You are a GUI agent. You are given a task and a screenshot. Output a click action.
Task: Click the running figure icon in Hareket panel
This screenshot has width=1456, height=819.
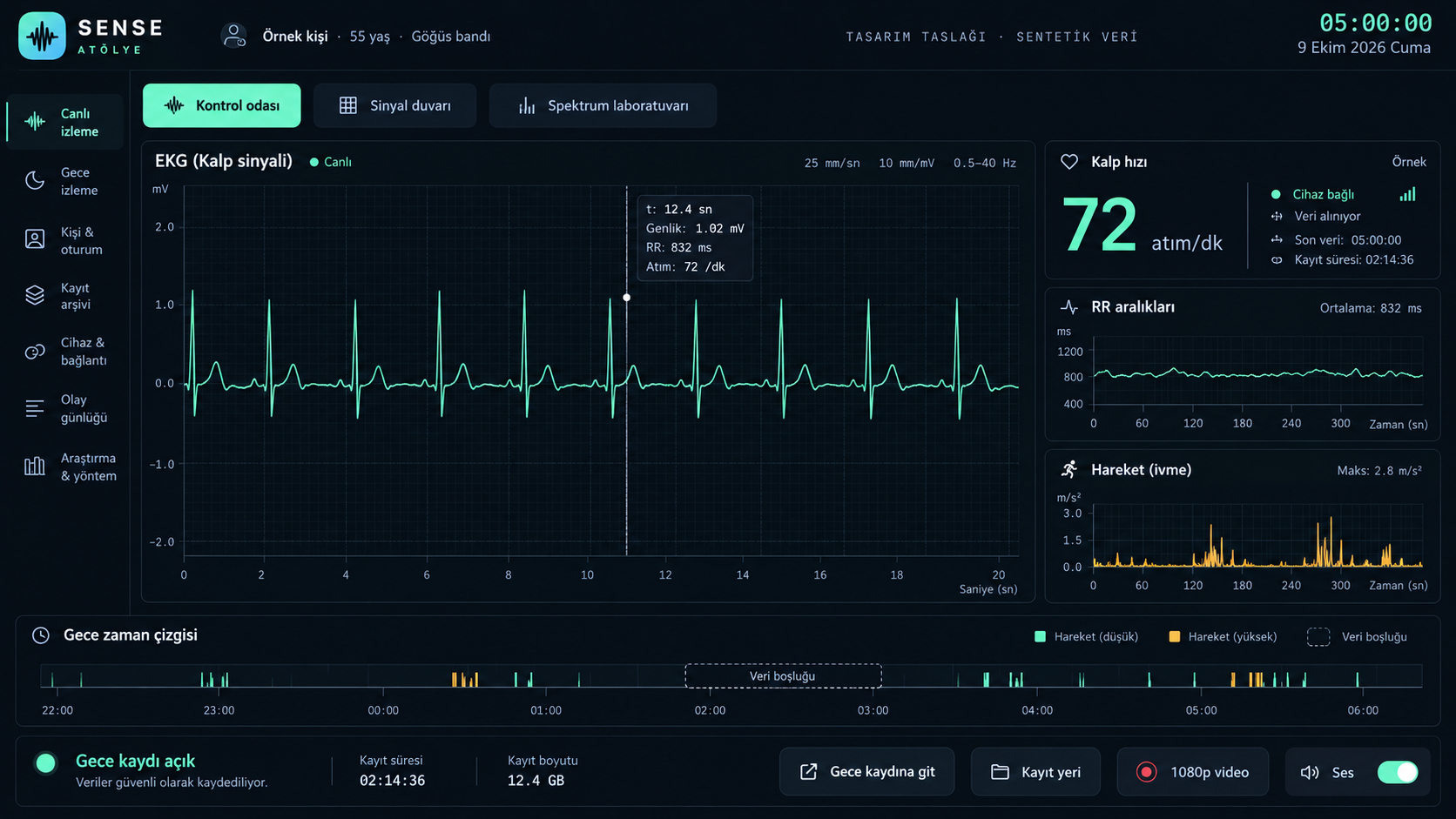click(x=1069, y=469)
